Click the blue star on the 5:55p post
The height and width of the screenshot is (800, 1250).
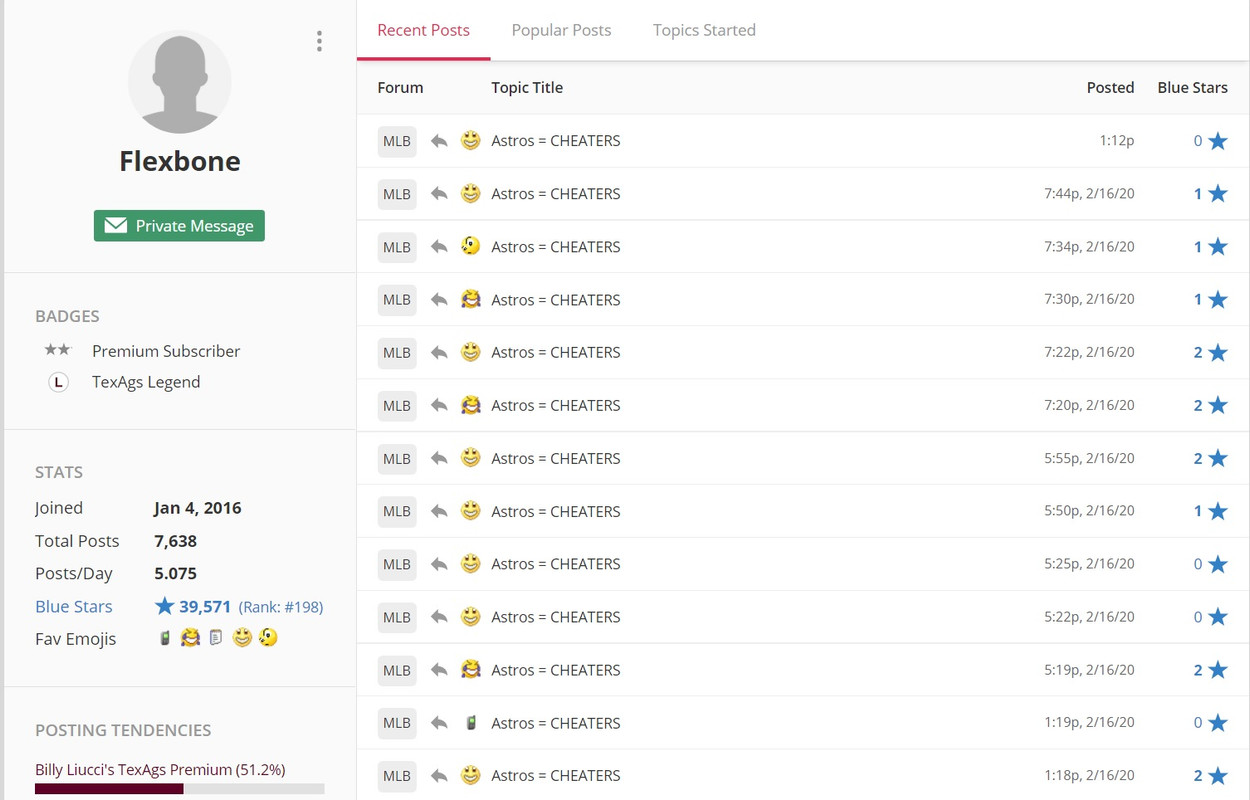(1217, 458)
